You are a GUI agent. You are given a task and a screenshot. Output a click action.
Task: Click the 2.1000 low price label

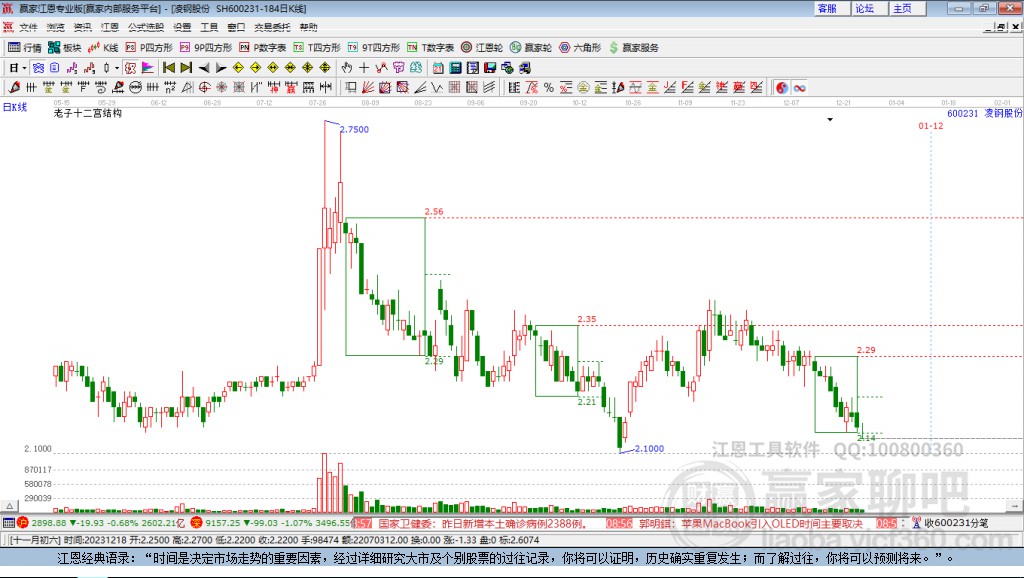650,448
